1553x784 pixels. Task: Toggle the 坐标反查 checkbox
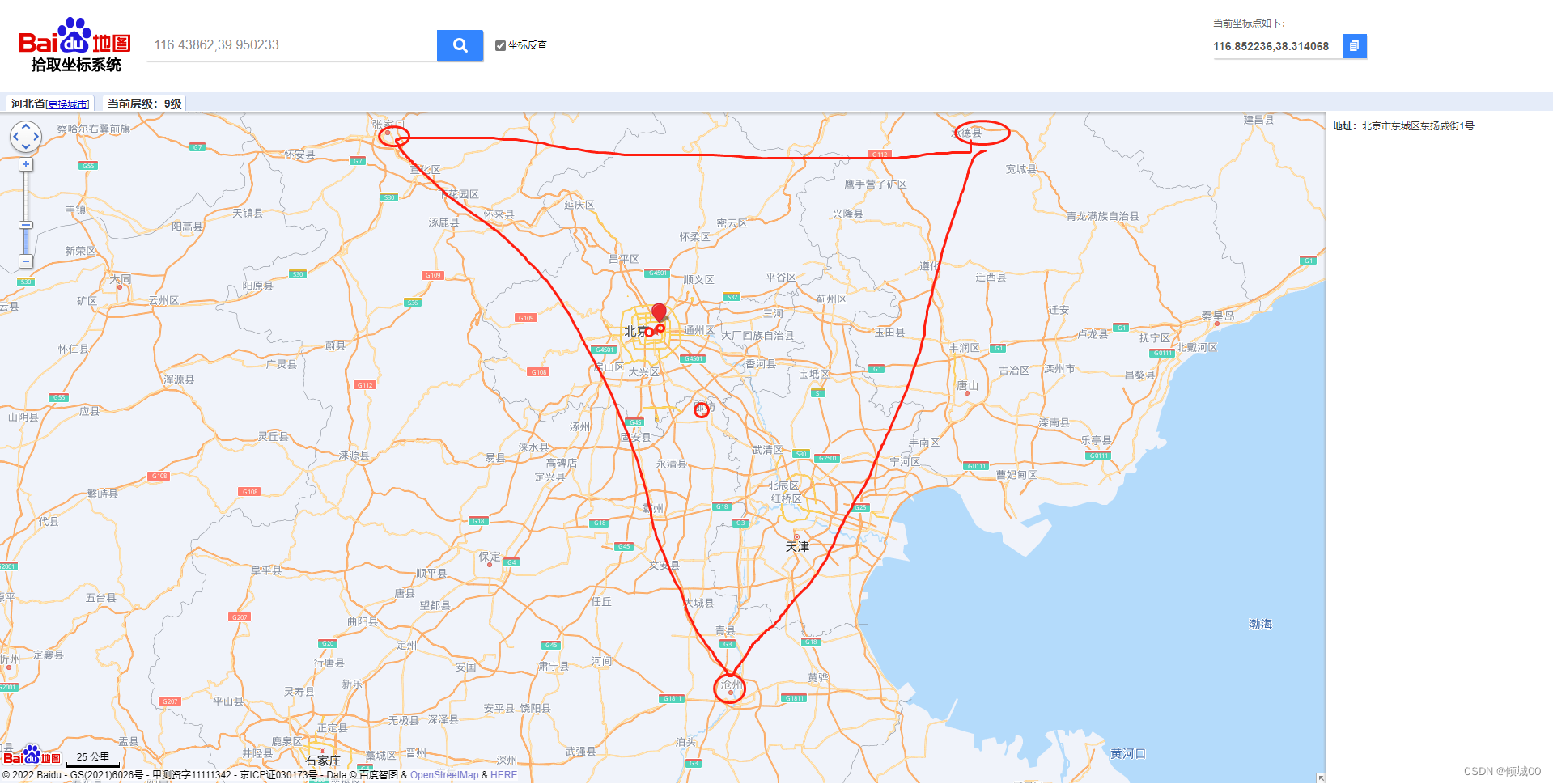click(500, 45)
